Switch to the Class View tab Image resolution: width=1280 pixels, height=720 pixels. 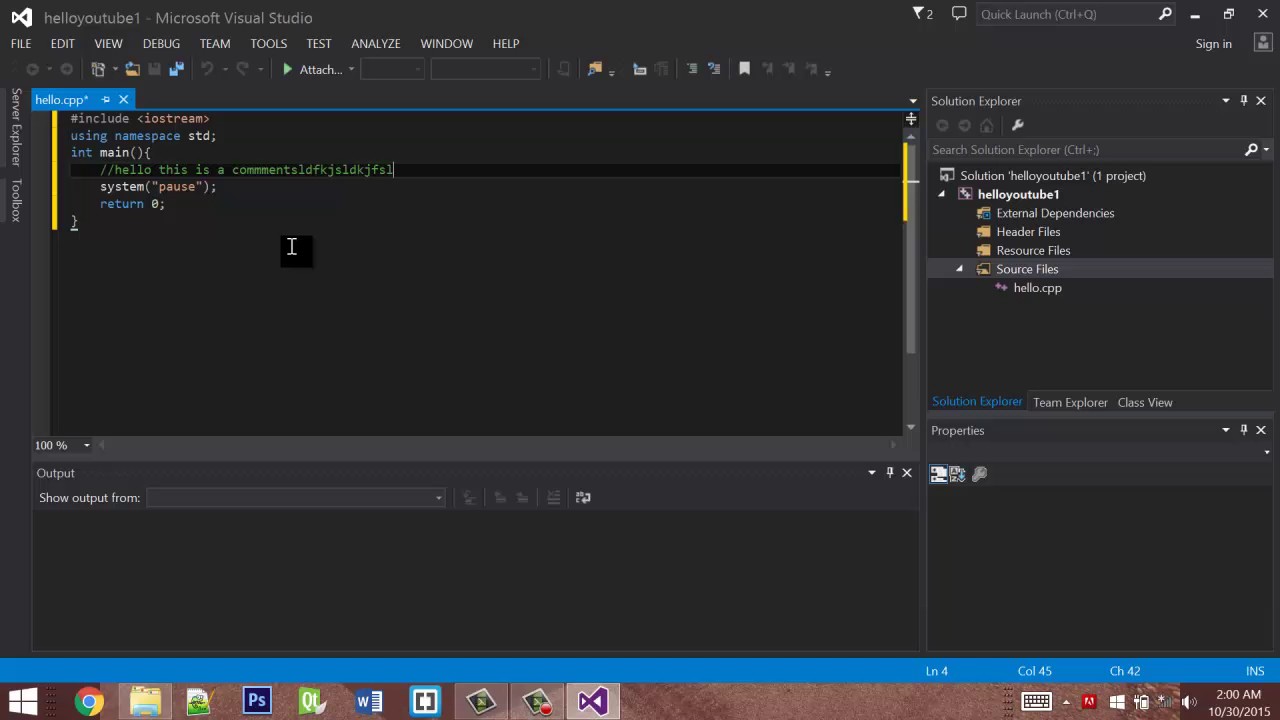pos(1144,402)
